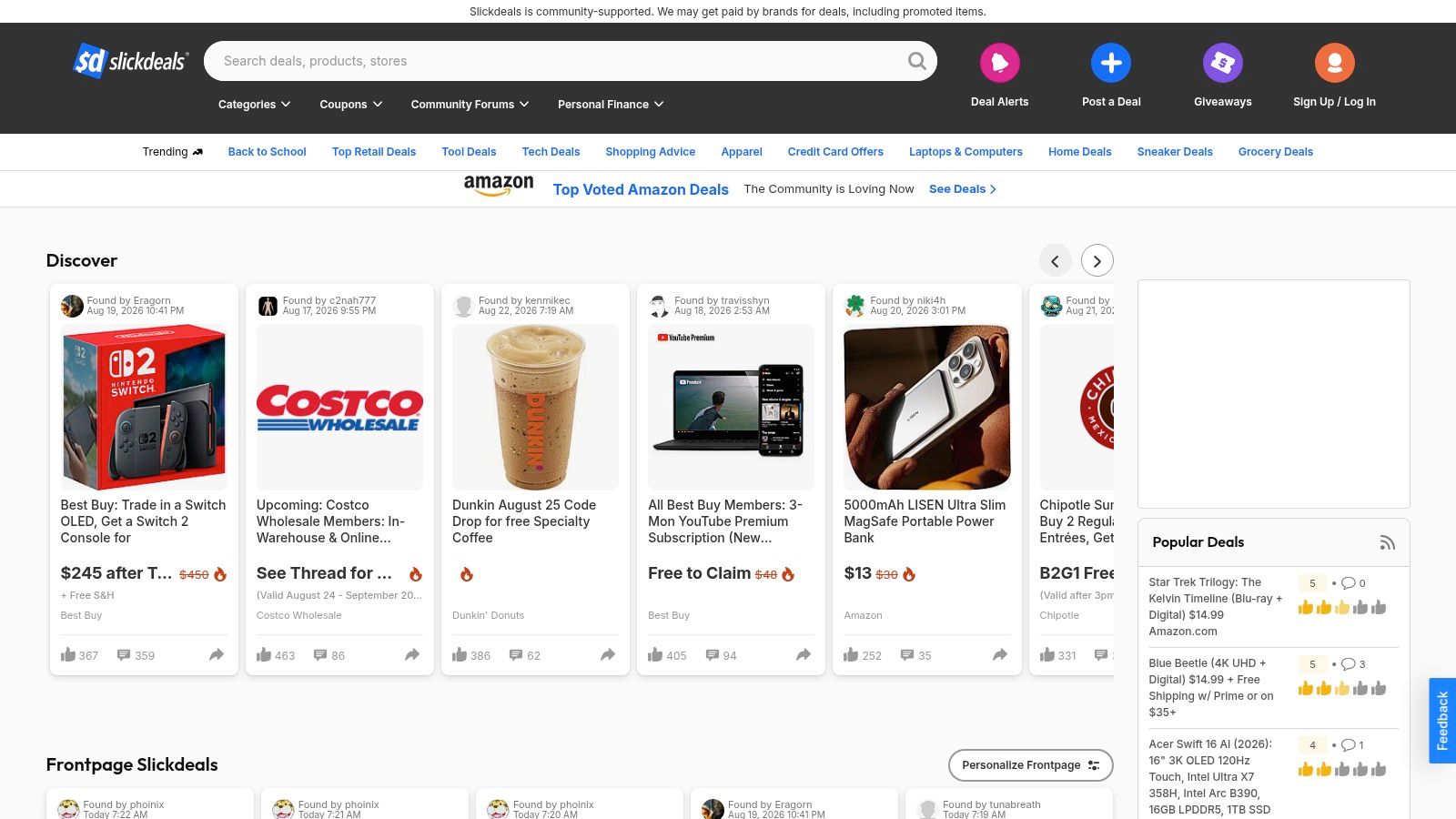Click the See Deals Amazon link
Screen dimensions: 1456x819
point(962,189)
